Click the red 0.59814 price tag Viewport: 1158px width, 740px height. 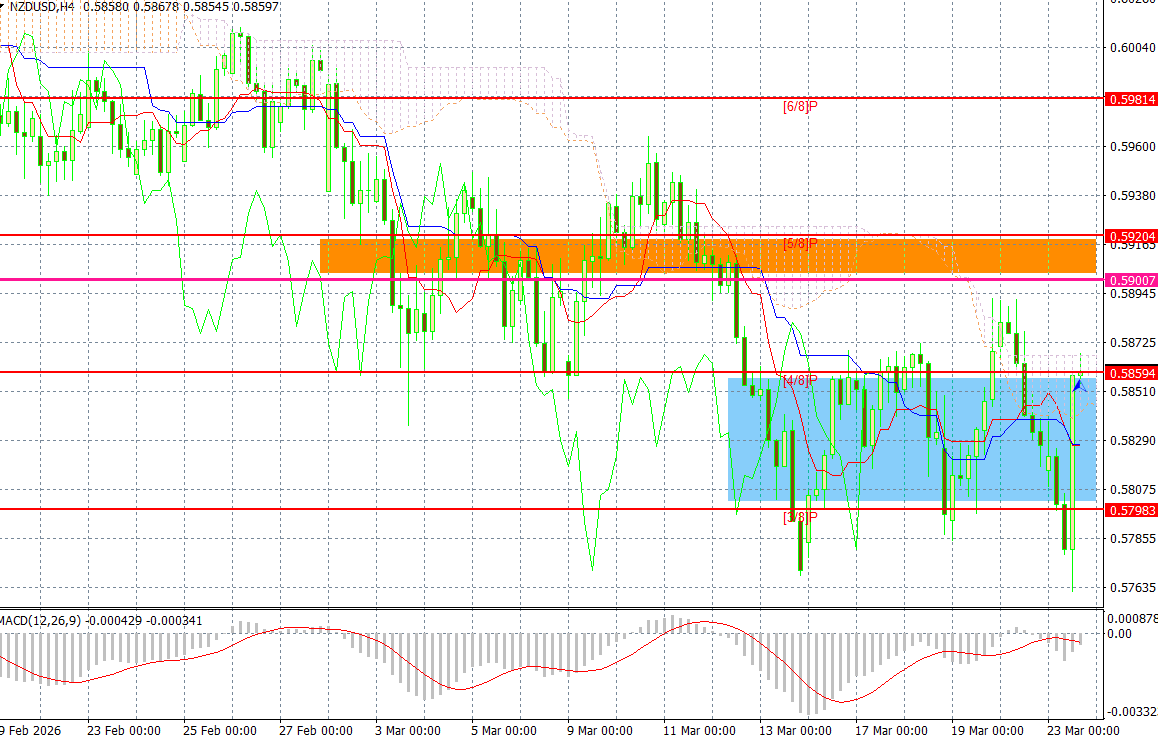click(x=1131, y=99)
